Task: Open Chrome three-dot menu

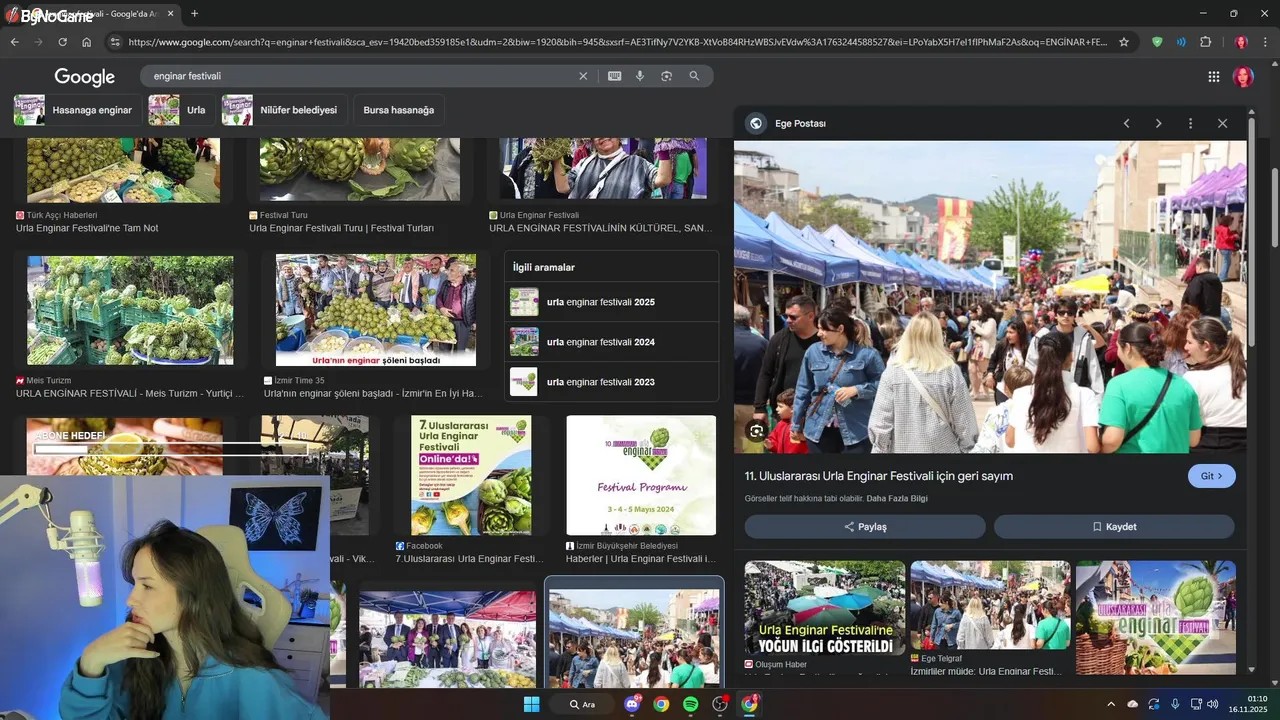Action: click(1266, 42)
